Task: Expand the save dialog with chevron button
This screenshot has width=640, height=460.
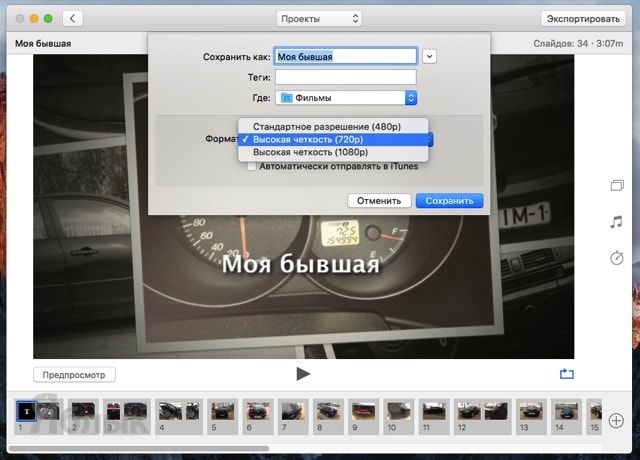Action: pyautogui.click(x=429, y=56)
